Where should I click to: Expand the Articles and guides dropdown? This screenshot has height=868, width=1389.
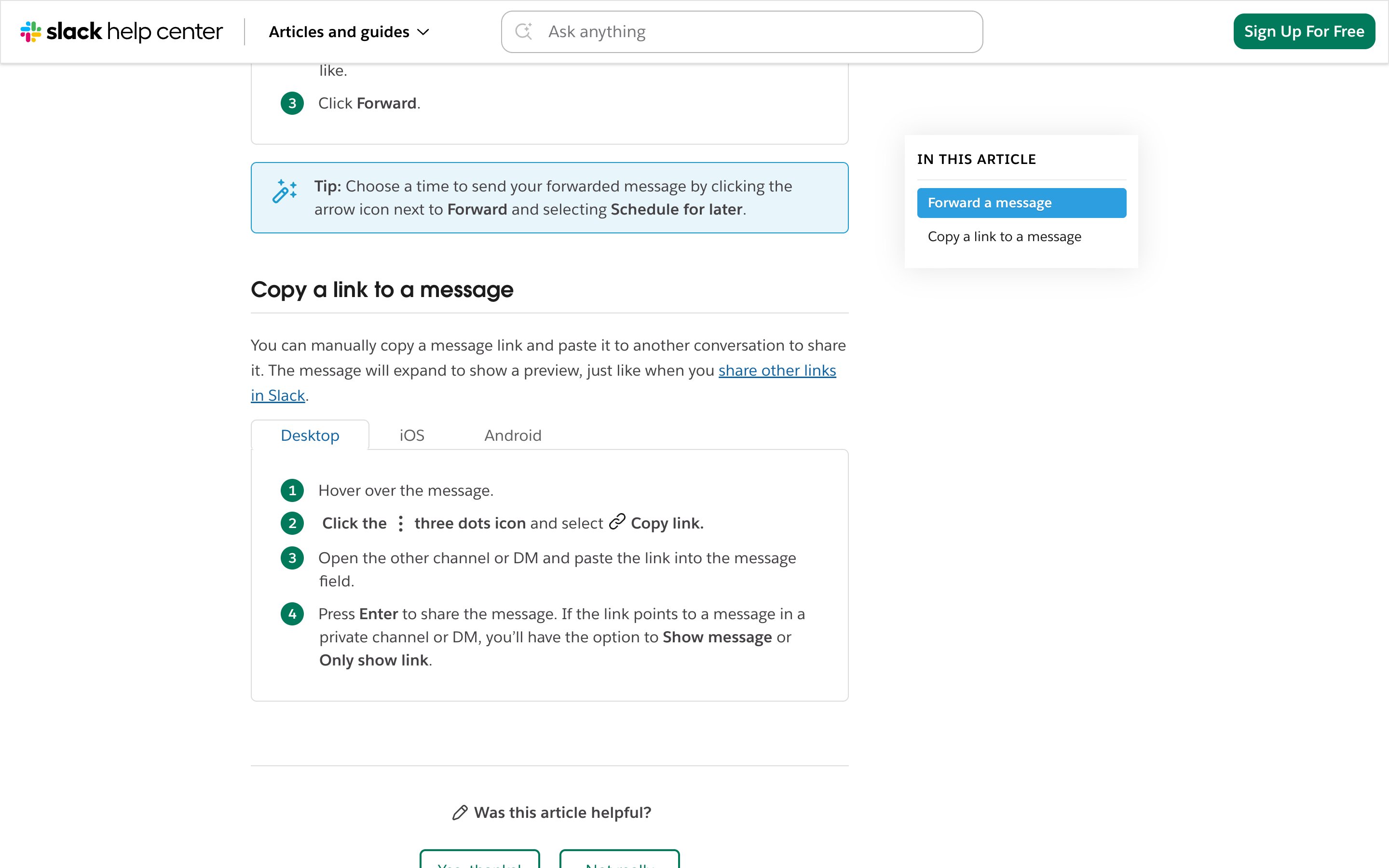pos(349,32)
